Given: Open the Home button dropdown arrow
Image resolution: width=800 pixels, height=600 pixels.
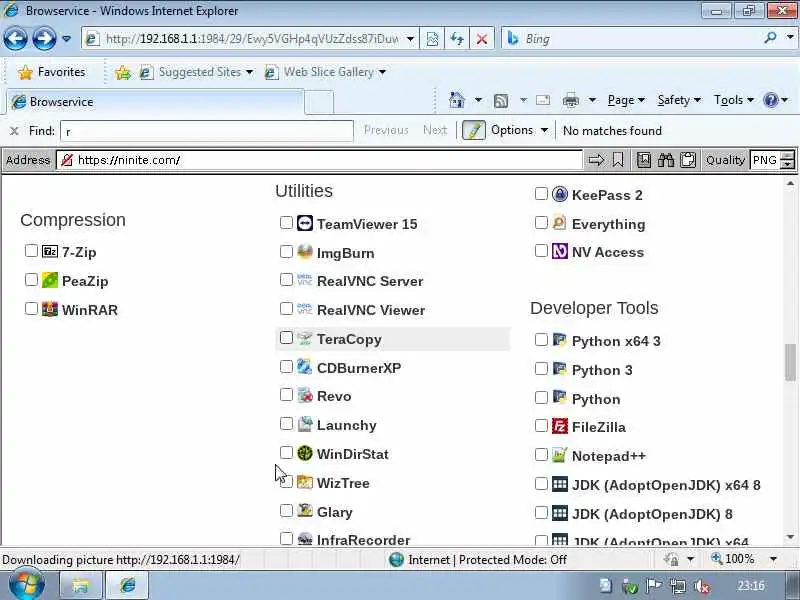Looking at the screenshot, I should [478, 100].
